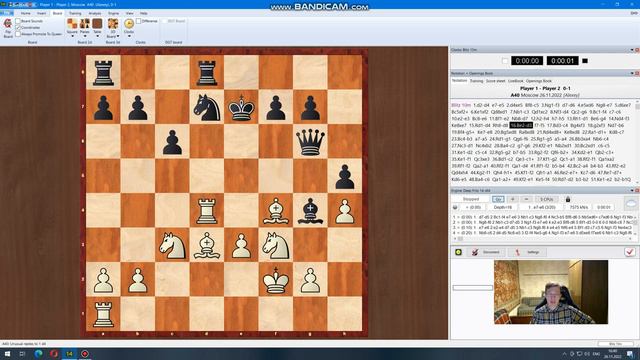The height and width of the screenshot is (360, 640).
Task: Open the Home ribbon tab
Action: pyautogui.click(x=25, y=13)
